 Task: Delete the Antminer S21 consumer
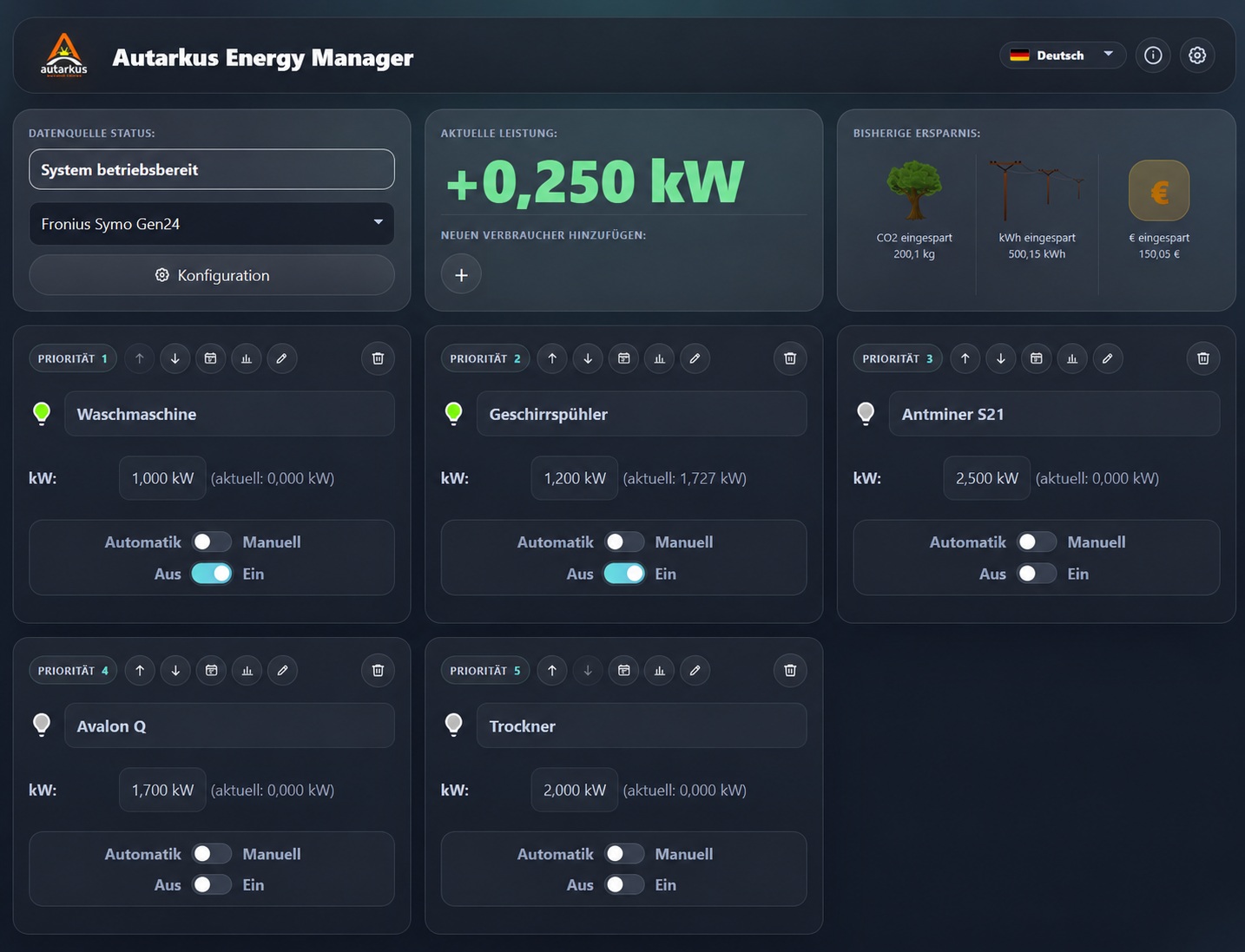click(x=1202, y=358)
